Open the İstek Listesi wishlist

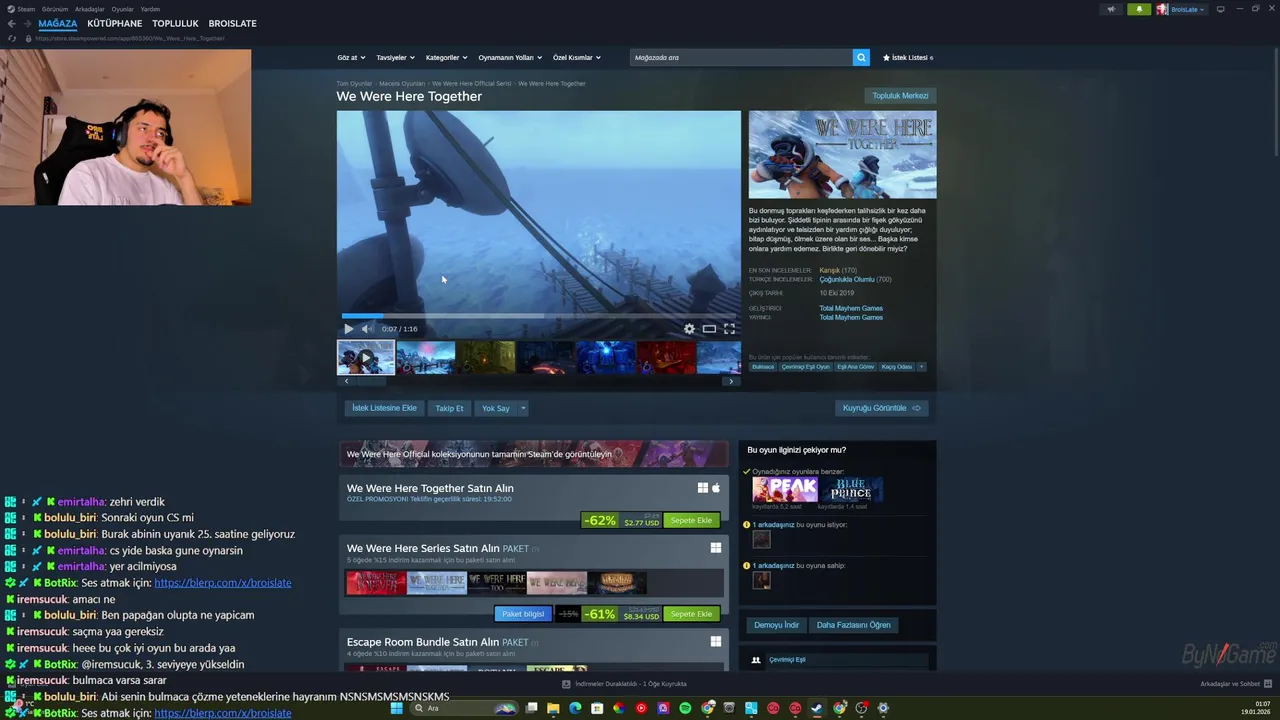908,57
